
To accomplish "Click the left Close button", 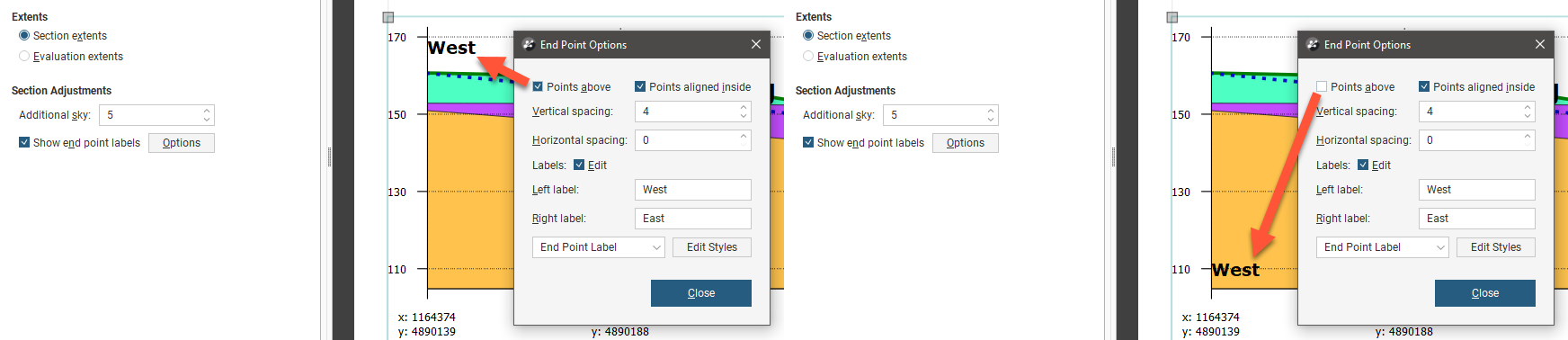I will (x=701, y=293).
